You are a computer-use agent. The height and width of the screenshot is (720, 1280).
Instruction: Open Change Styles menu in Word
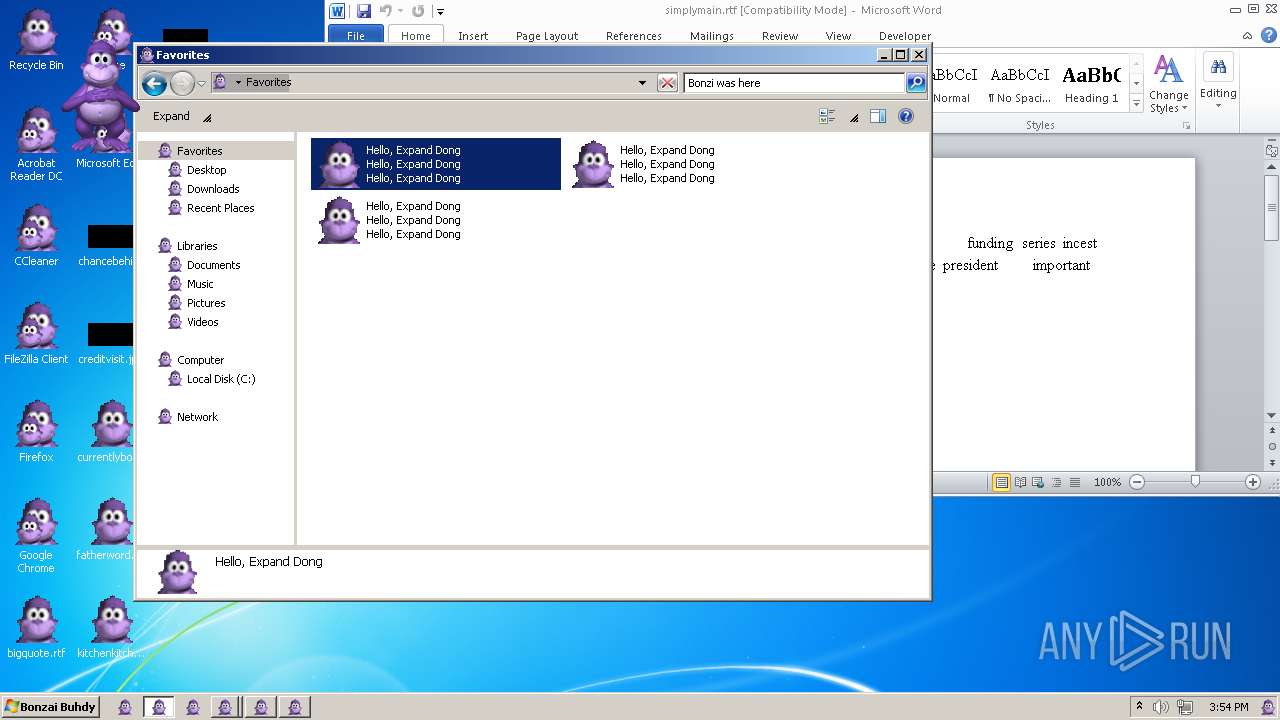[x=1168, y=84]
